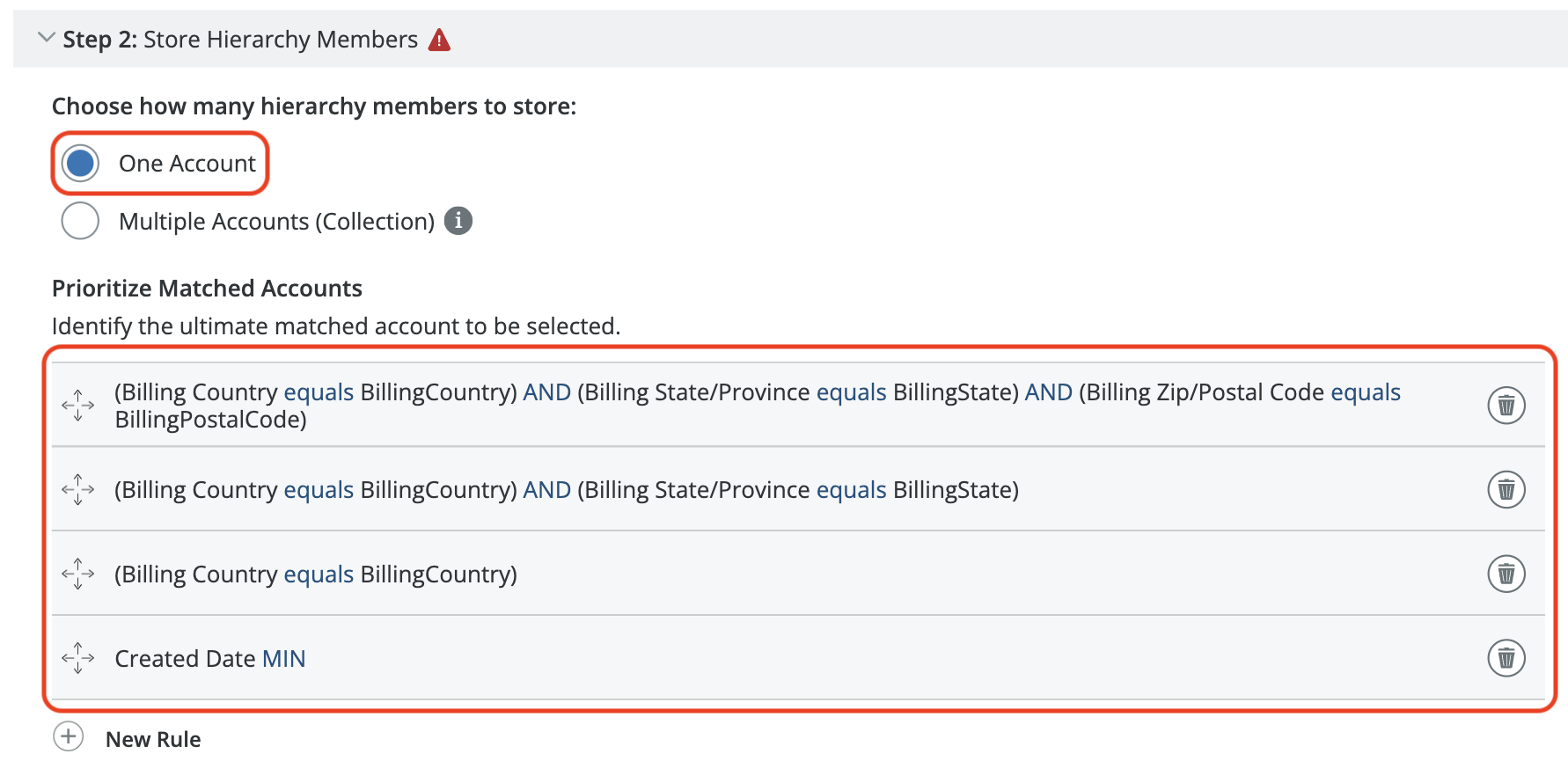Screen dimensions: 1568x783
Task: Click the plus icon to add rule
Action: click(x=69, y=737)
